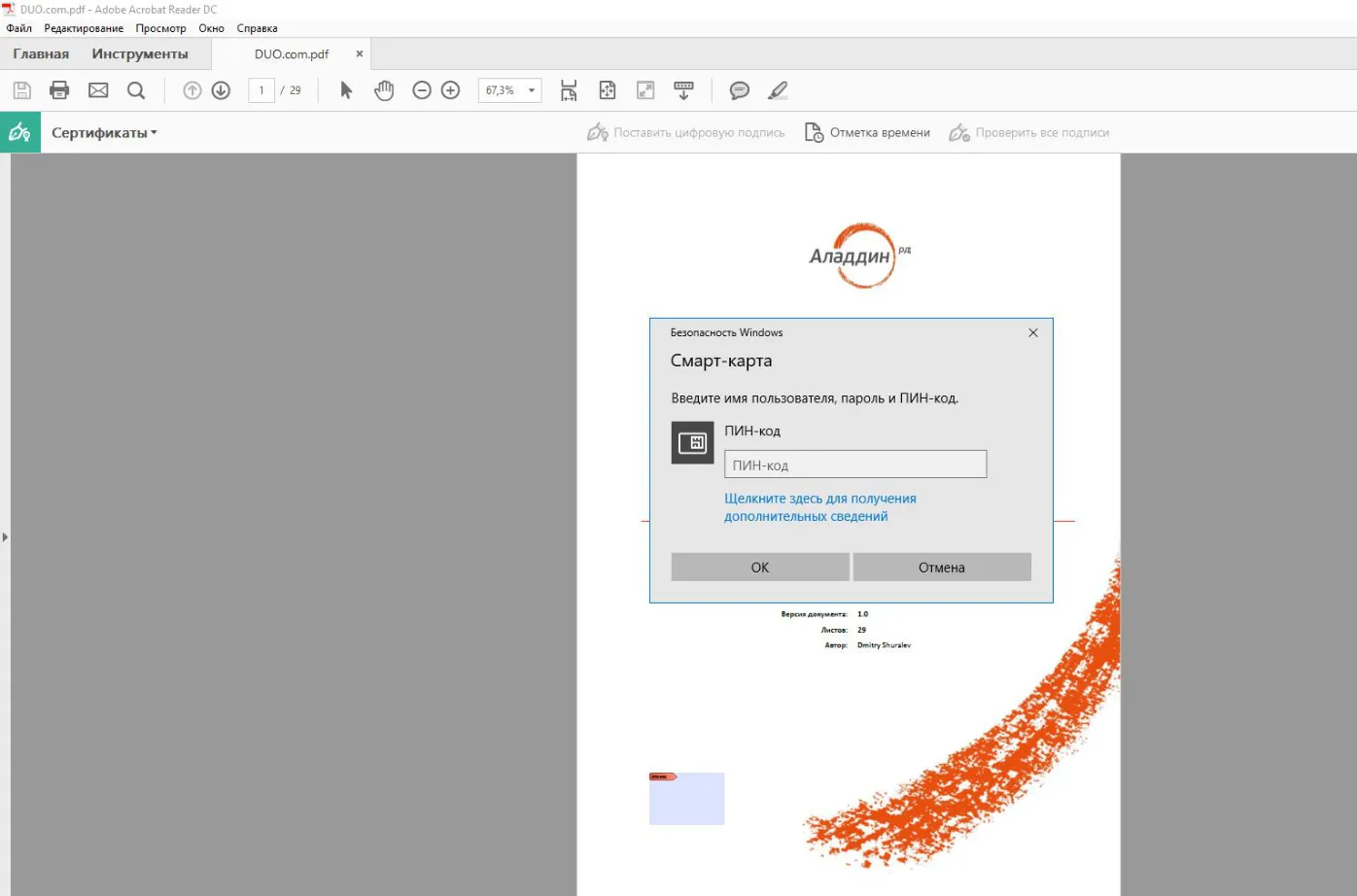Expand the Сертификаты dropdown menu
The image size is (1357, 896).
pos(104,133)
